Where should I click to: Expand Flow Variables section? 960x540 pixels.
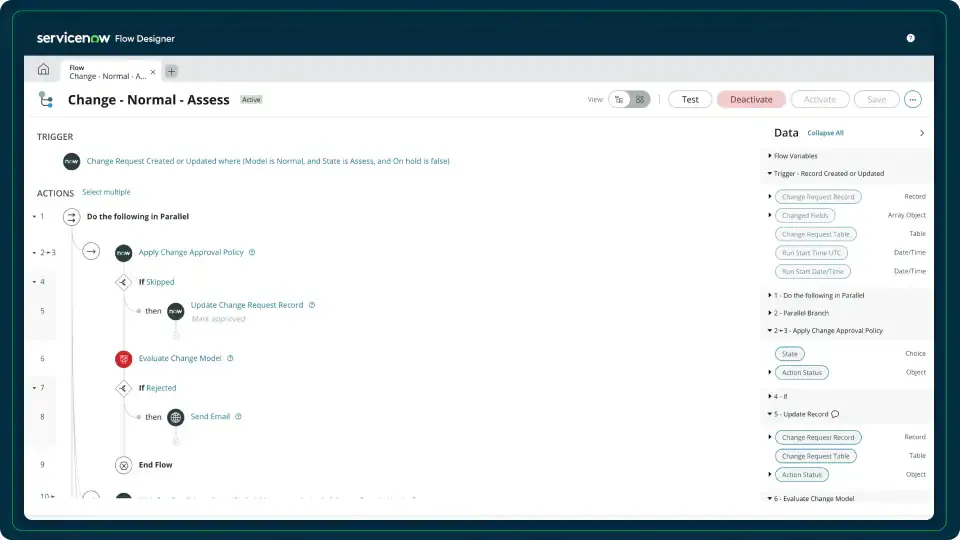pyautogui.click(x=770, y=156)
